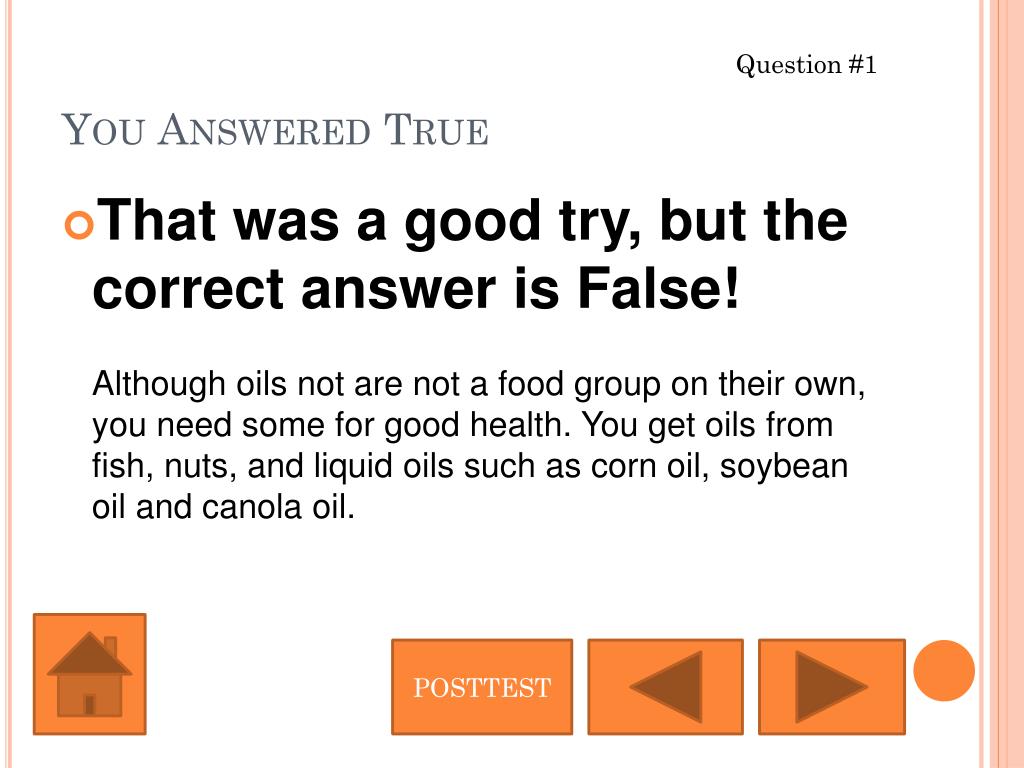Go to the home slide via house icon

89,674
